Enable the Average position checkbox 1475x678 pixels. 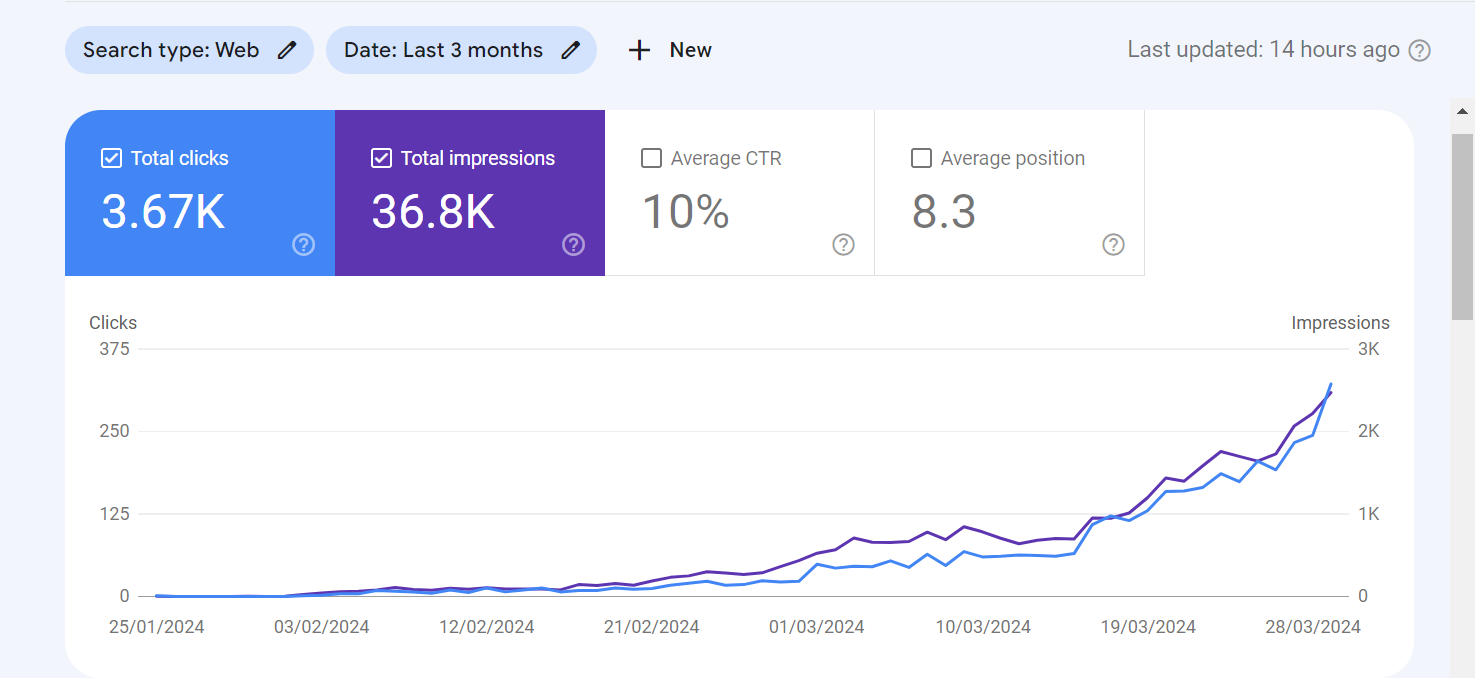(x=921, y=158)
